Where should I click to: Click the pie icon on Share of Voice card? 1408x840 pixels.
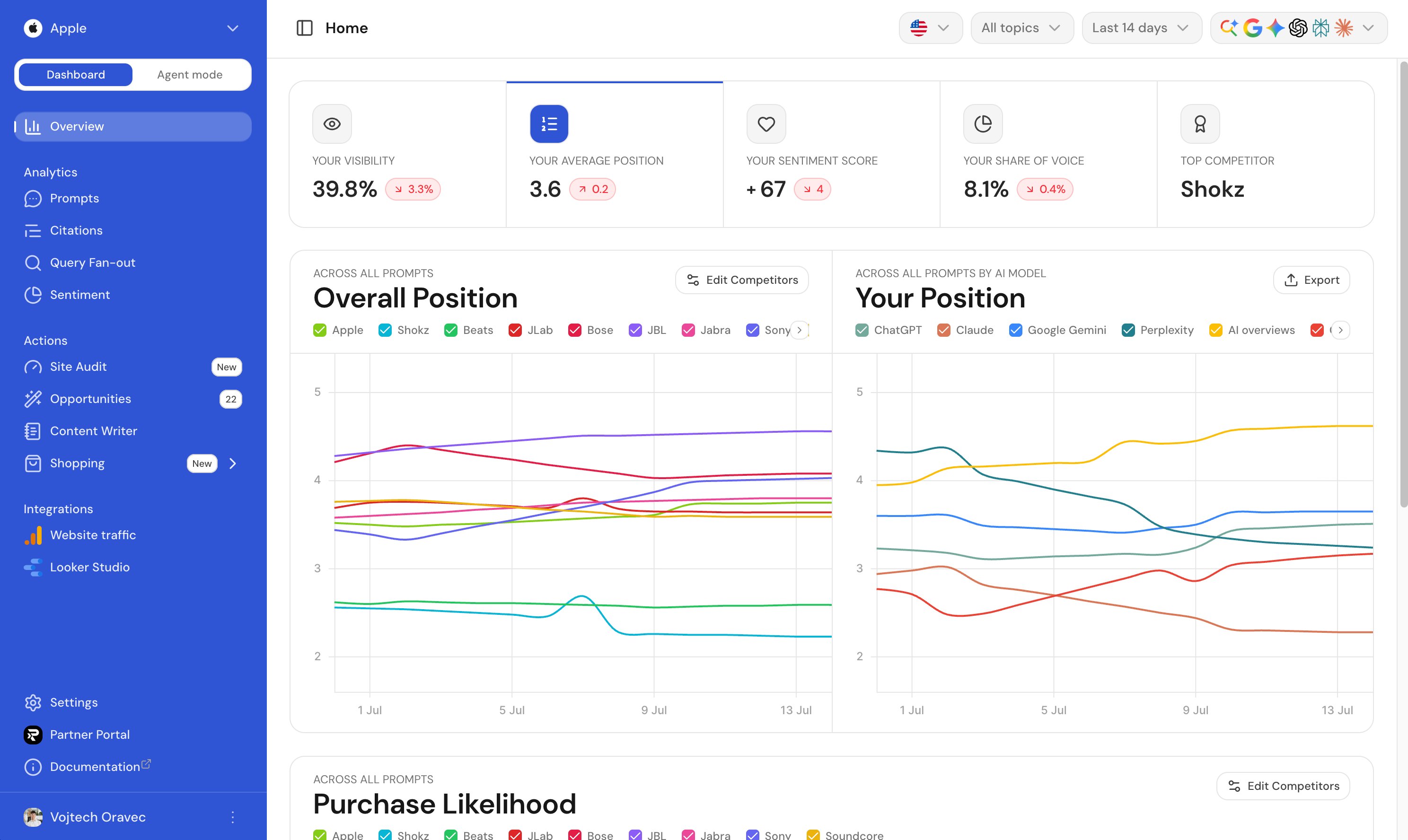(983, 123)
